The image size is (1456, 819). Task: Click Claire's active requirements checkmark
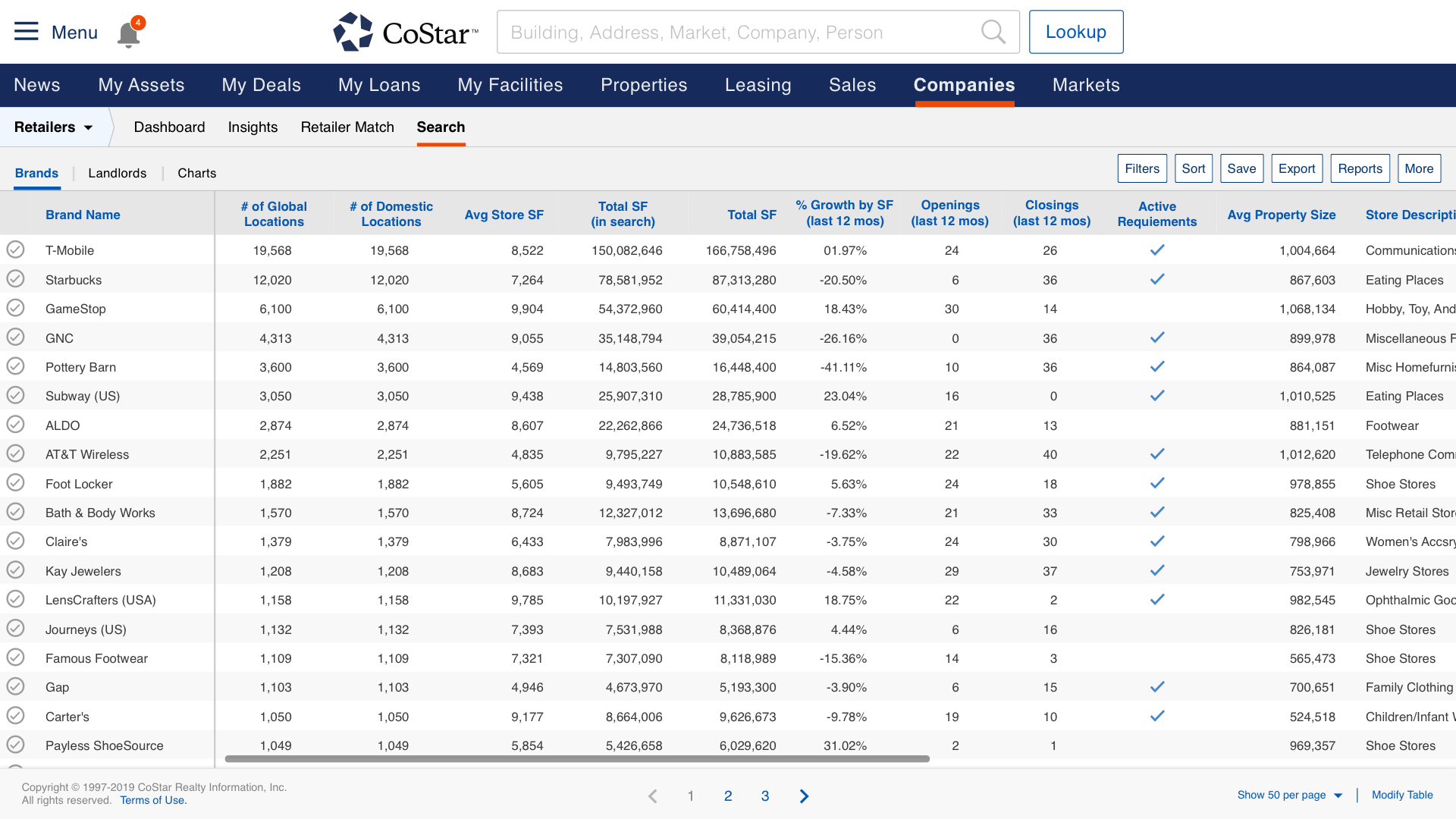click(x=1157, y=541)
